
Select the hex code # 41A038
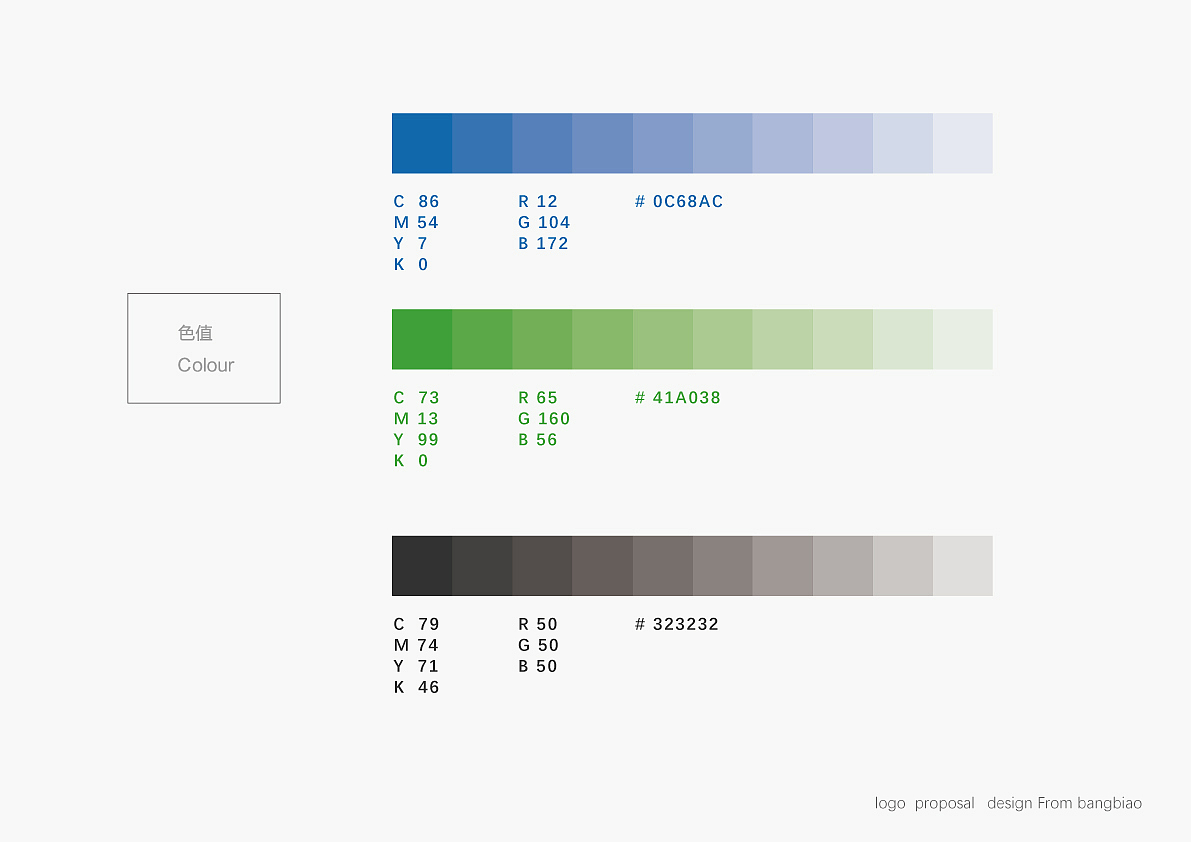tap(677, 398)
